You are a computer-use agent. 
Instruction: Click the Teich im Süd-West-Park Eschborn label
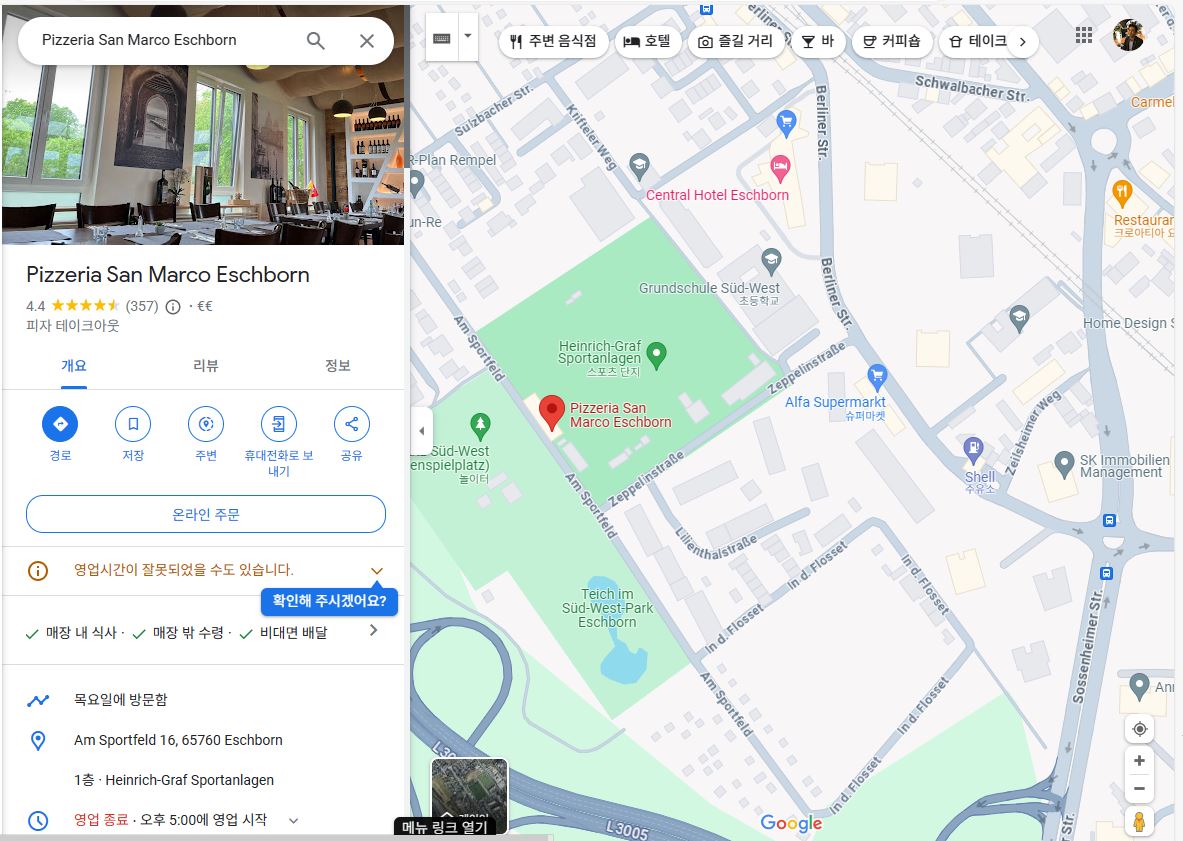[x=607, y=608]
